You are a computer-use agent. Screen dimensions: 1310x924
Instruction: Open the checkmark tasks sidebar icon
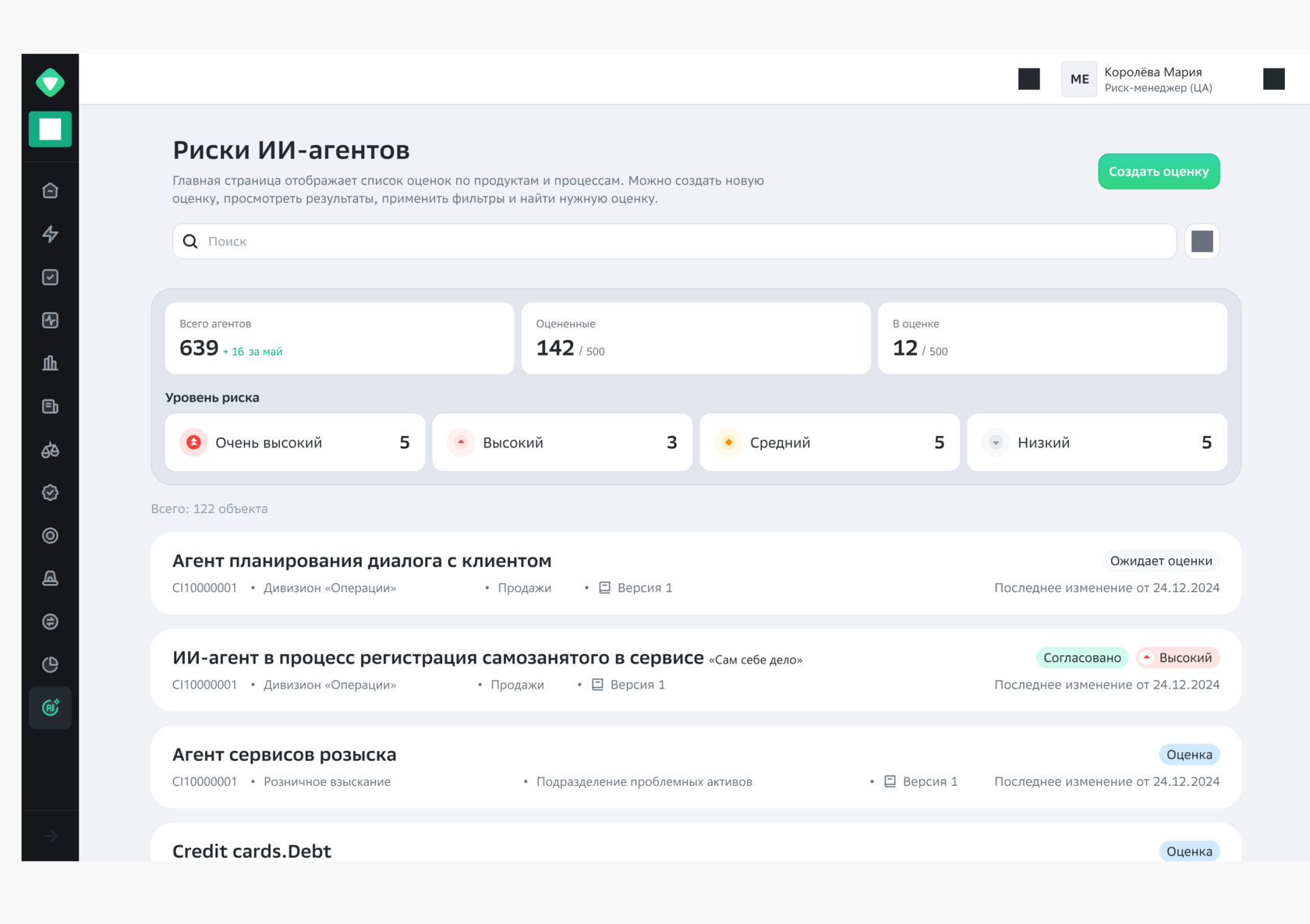coord(50,277)
